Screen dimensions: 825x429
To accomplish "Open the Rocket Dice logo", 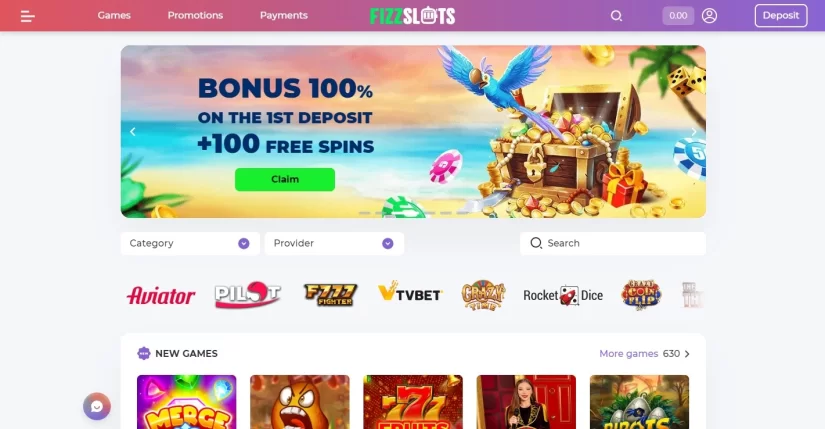I will [563, 295].
